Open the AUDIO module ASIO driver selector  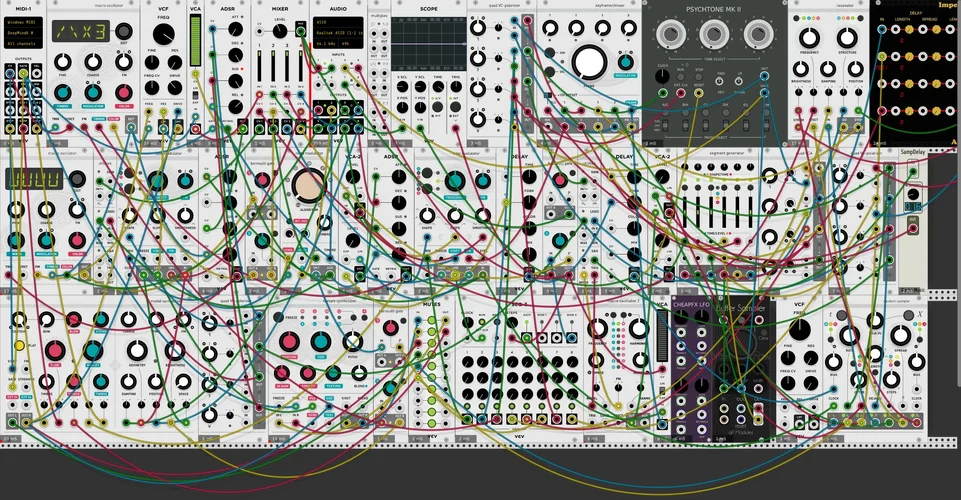click(x=338, y=22)
